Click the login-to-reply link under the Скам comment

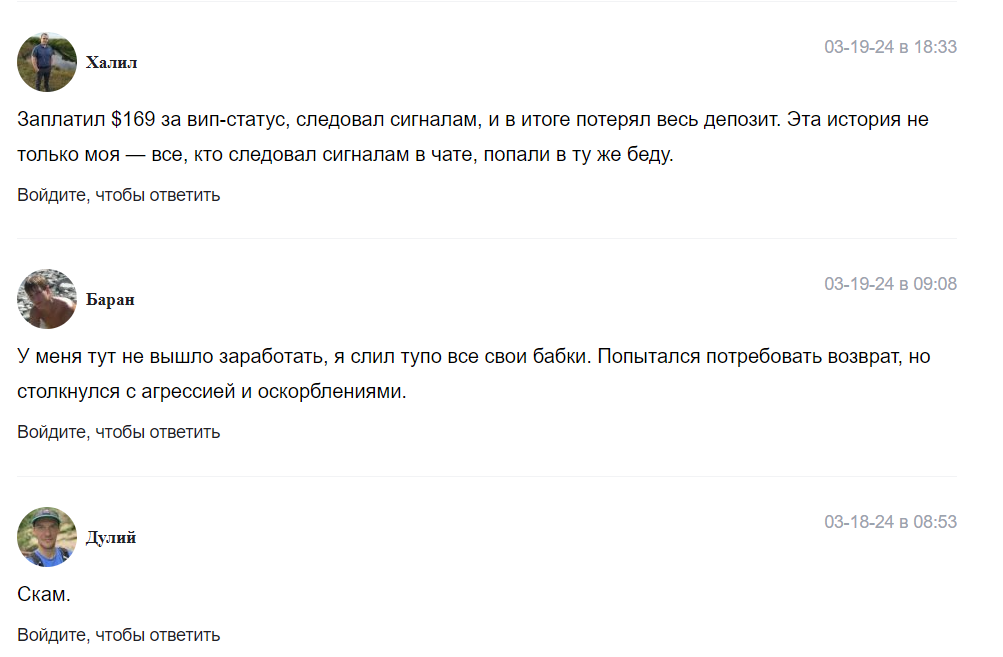(118, 635)
